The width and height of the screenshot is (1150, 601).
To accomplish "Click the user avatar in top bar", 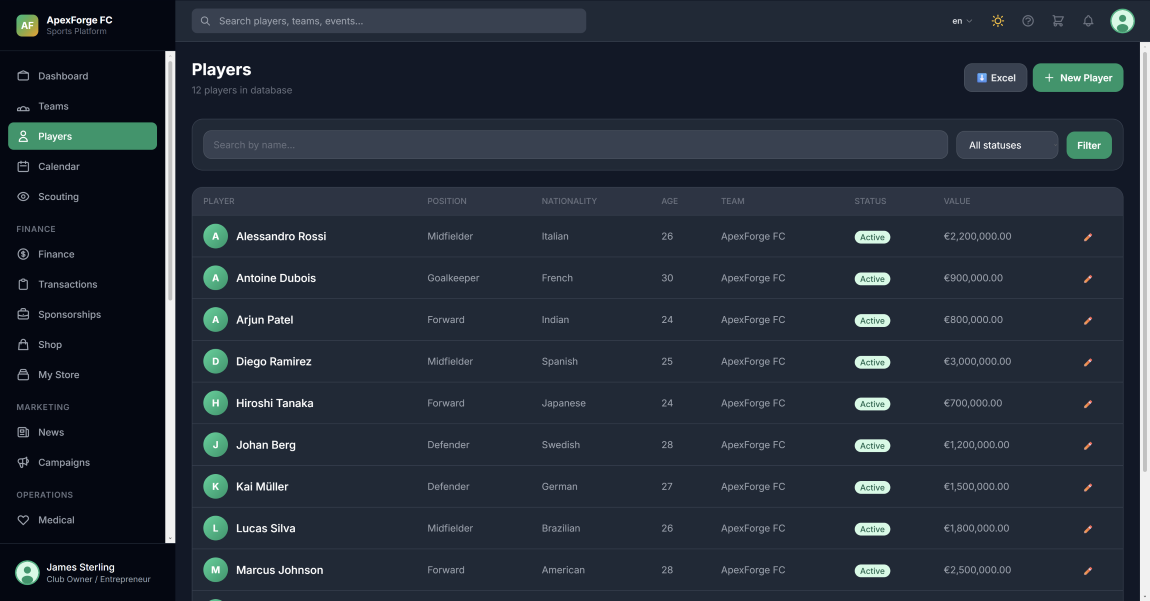I will pyautogui.click(x=1122, y=21).
